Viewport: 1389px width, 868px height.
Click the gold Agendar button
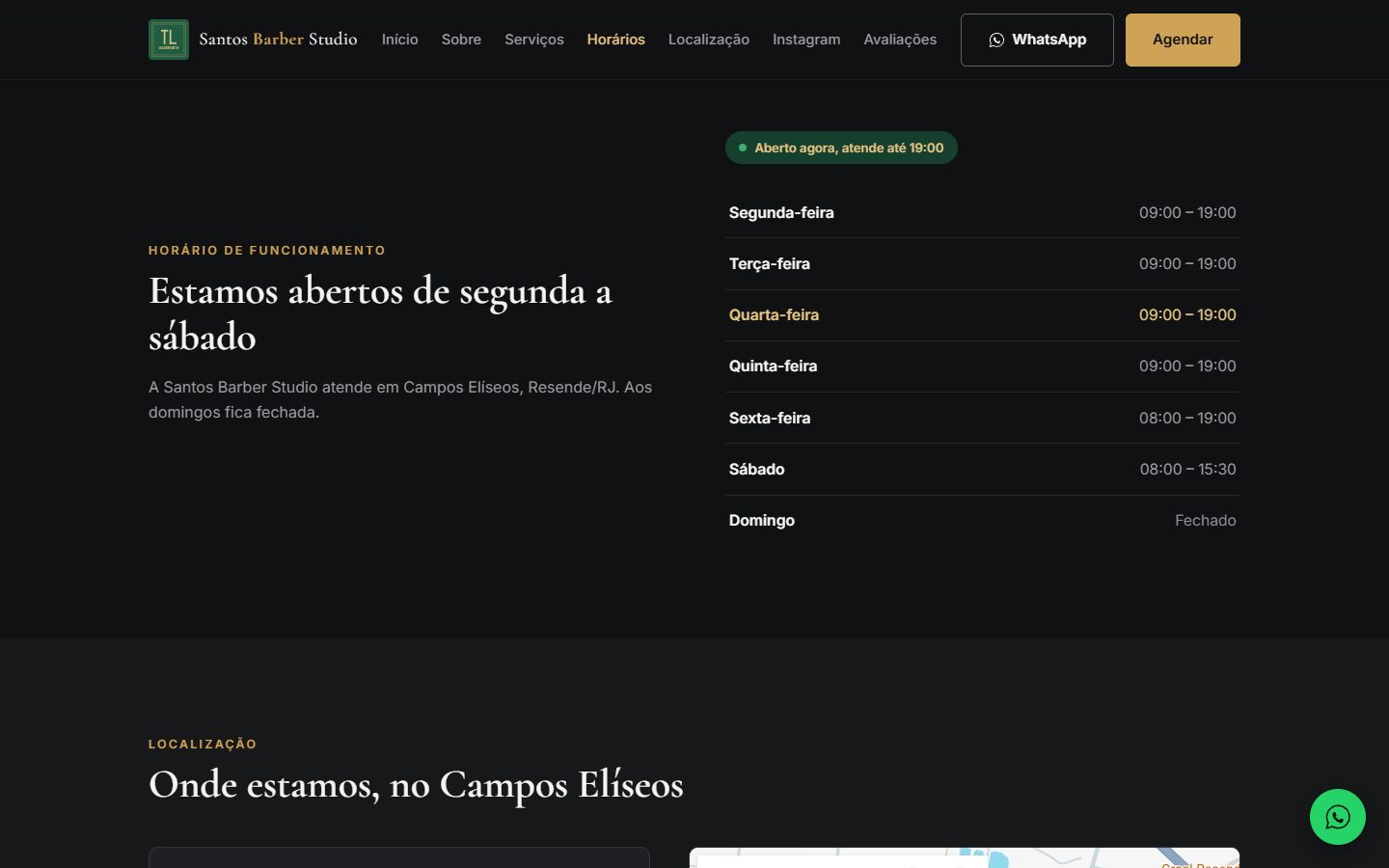(1183, 40)
